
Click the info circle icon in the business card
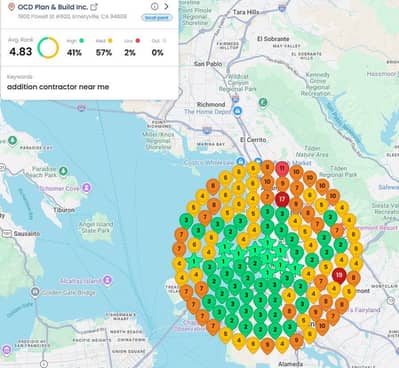tap(154, 6)
